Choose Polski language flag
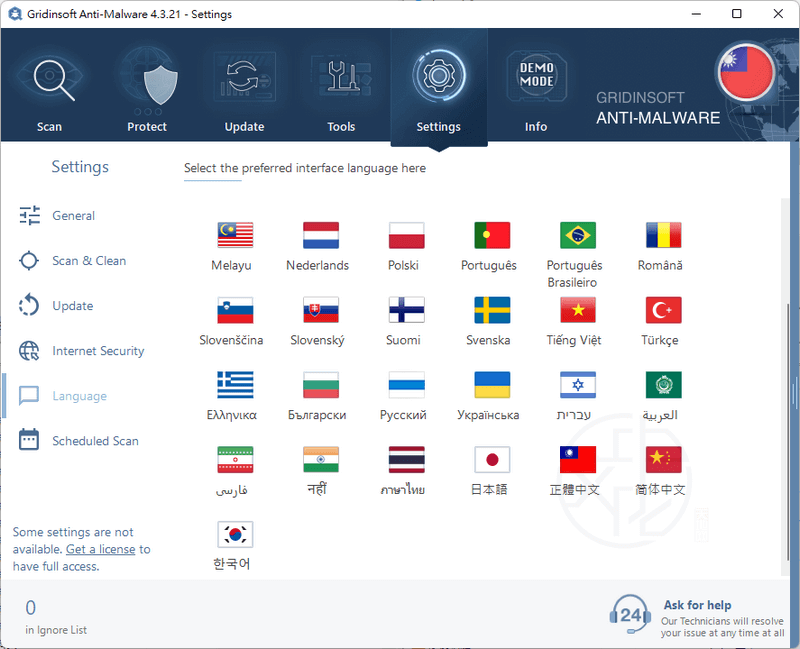The image size is (800, 649). tap(407, 235)
